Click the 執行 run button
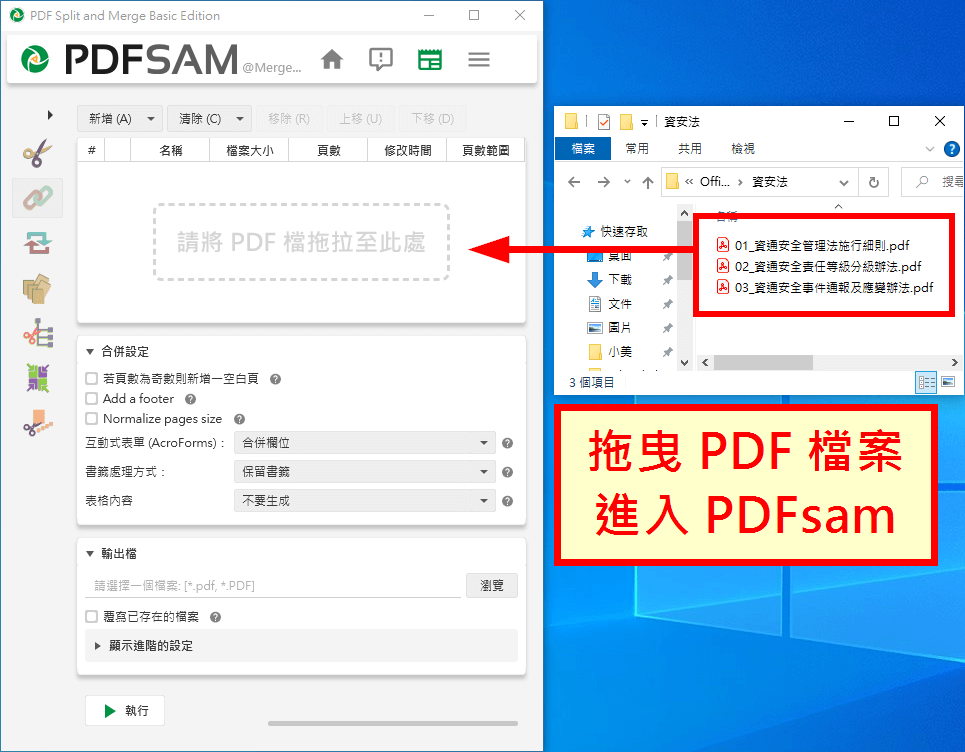Image resolution: width=965 pixels, height=752 pixels. click(125, 711)
